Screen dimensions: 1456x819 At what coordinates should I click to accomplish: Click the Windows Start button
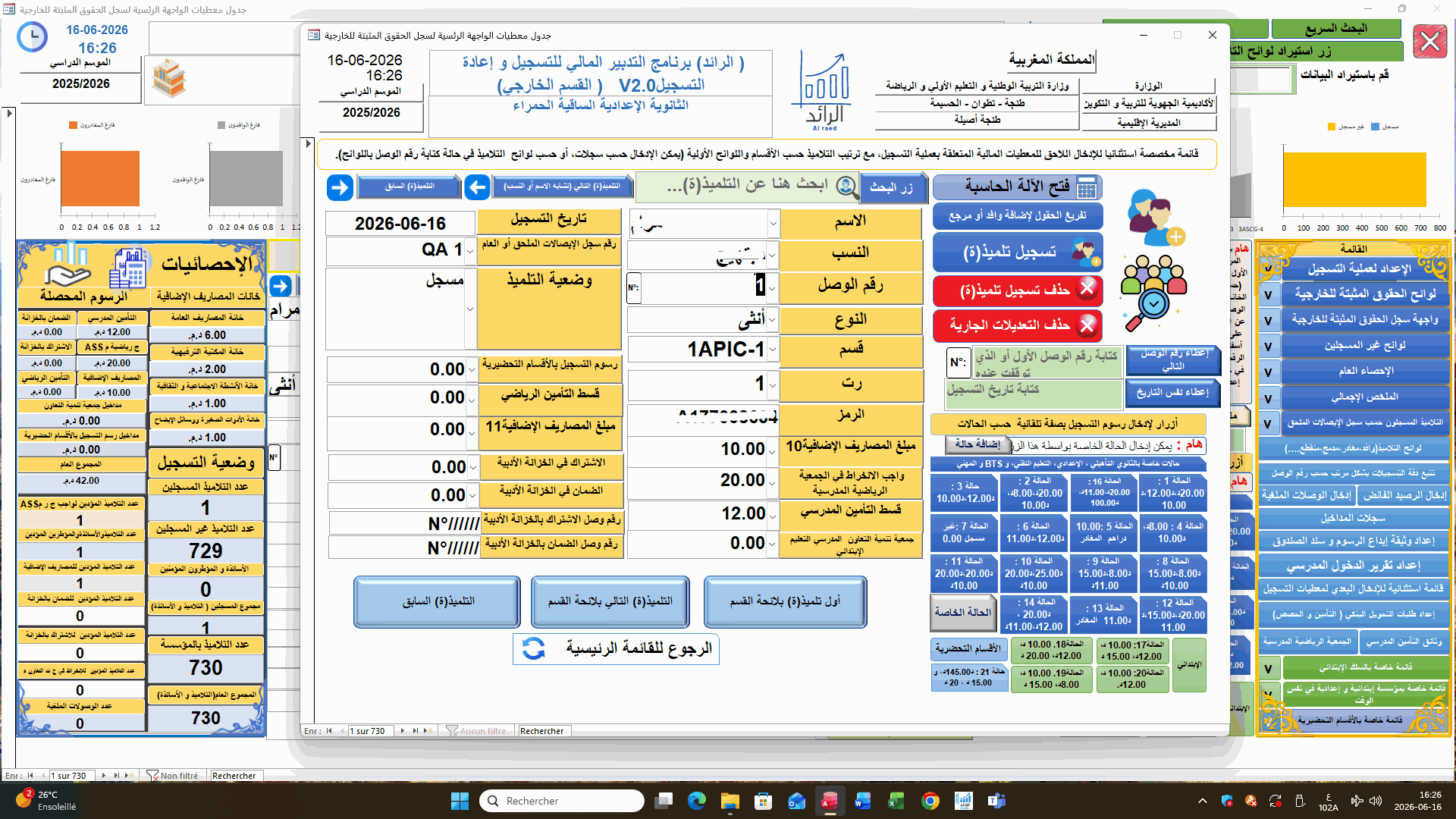460,801
